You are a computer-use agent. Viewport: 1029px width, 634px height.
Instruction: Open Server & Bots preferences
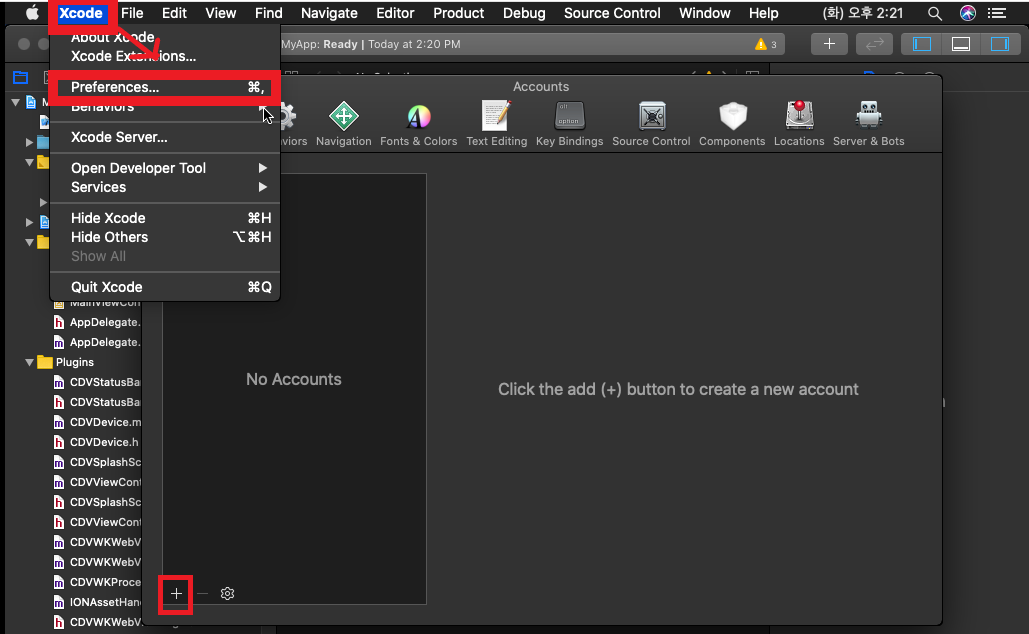[x=868, y=124]
